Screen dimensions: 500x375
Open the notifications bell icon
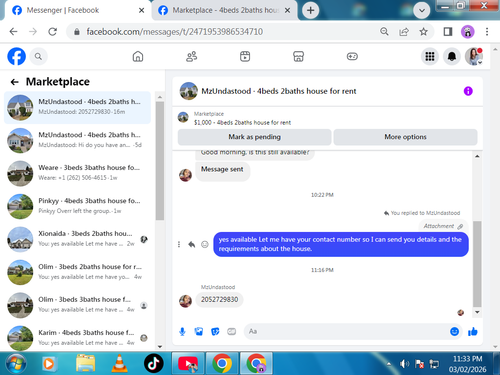click(452, 56)
